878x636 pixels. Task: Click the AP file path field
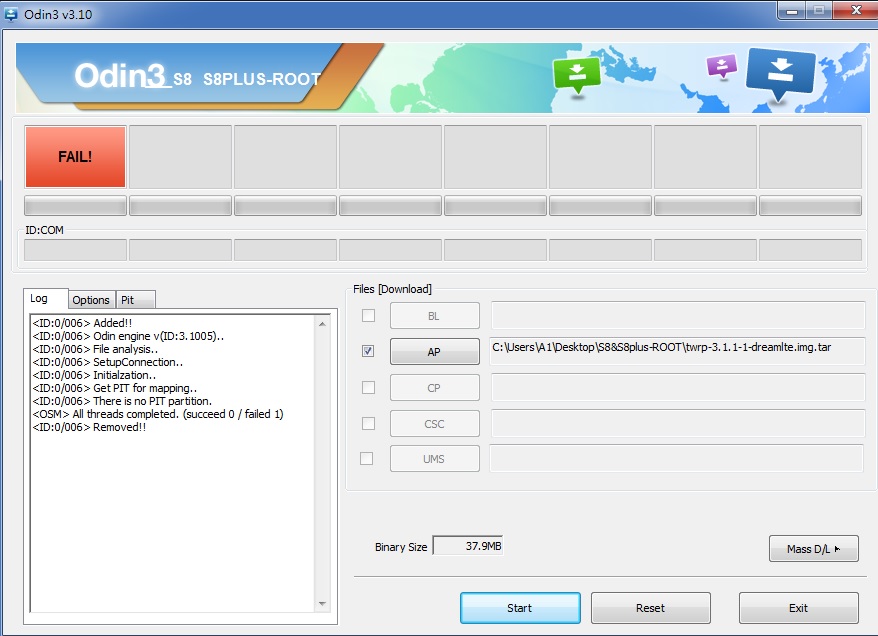point(678,351)
